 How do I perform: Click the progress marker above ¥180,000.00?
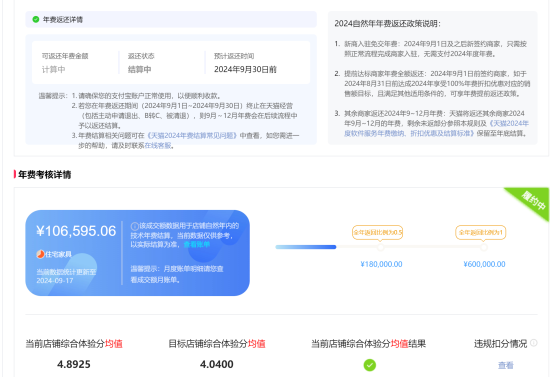(x=381, y=247)
